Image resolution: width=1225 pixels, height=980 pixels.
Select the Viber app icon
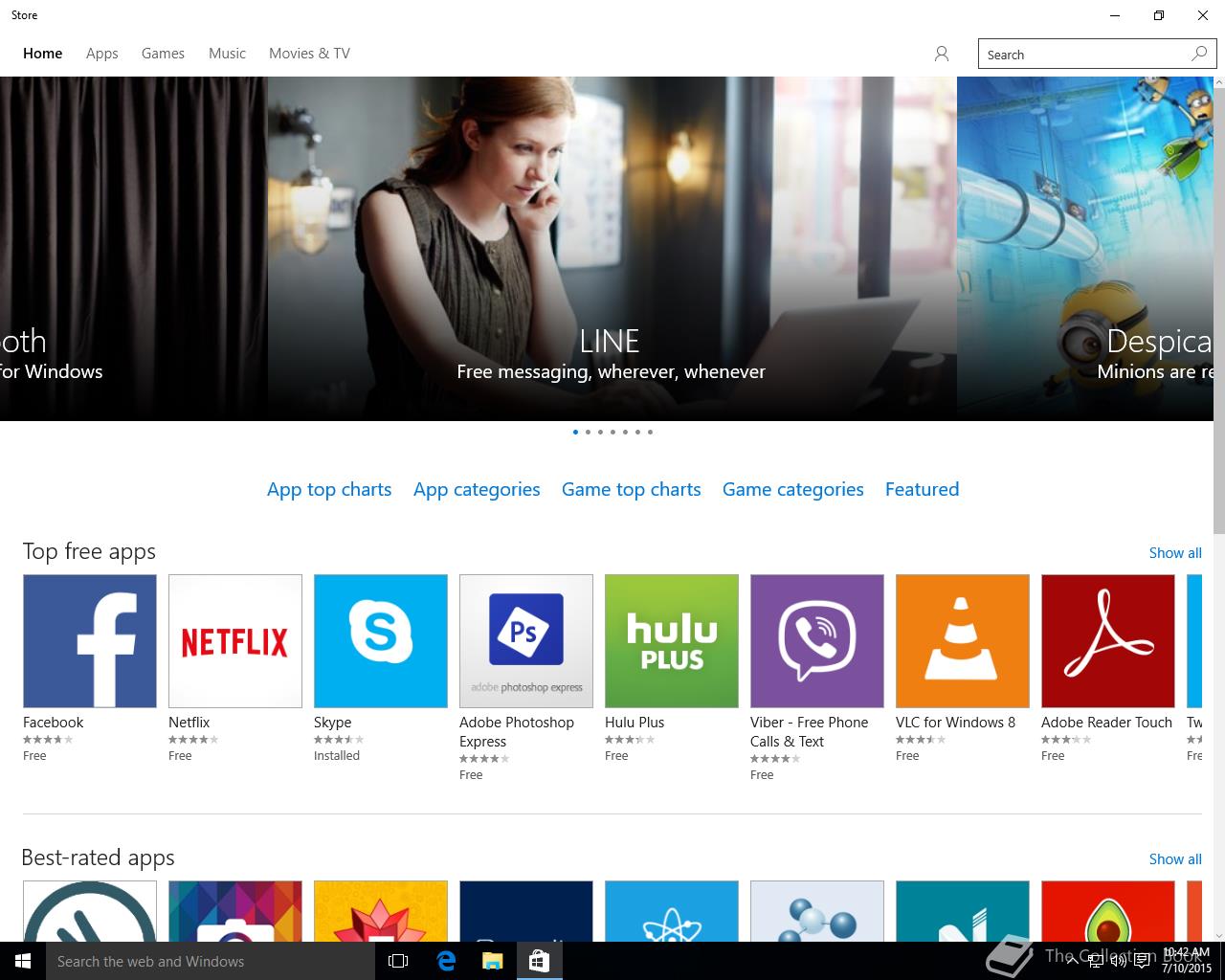[817, 641]
